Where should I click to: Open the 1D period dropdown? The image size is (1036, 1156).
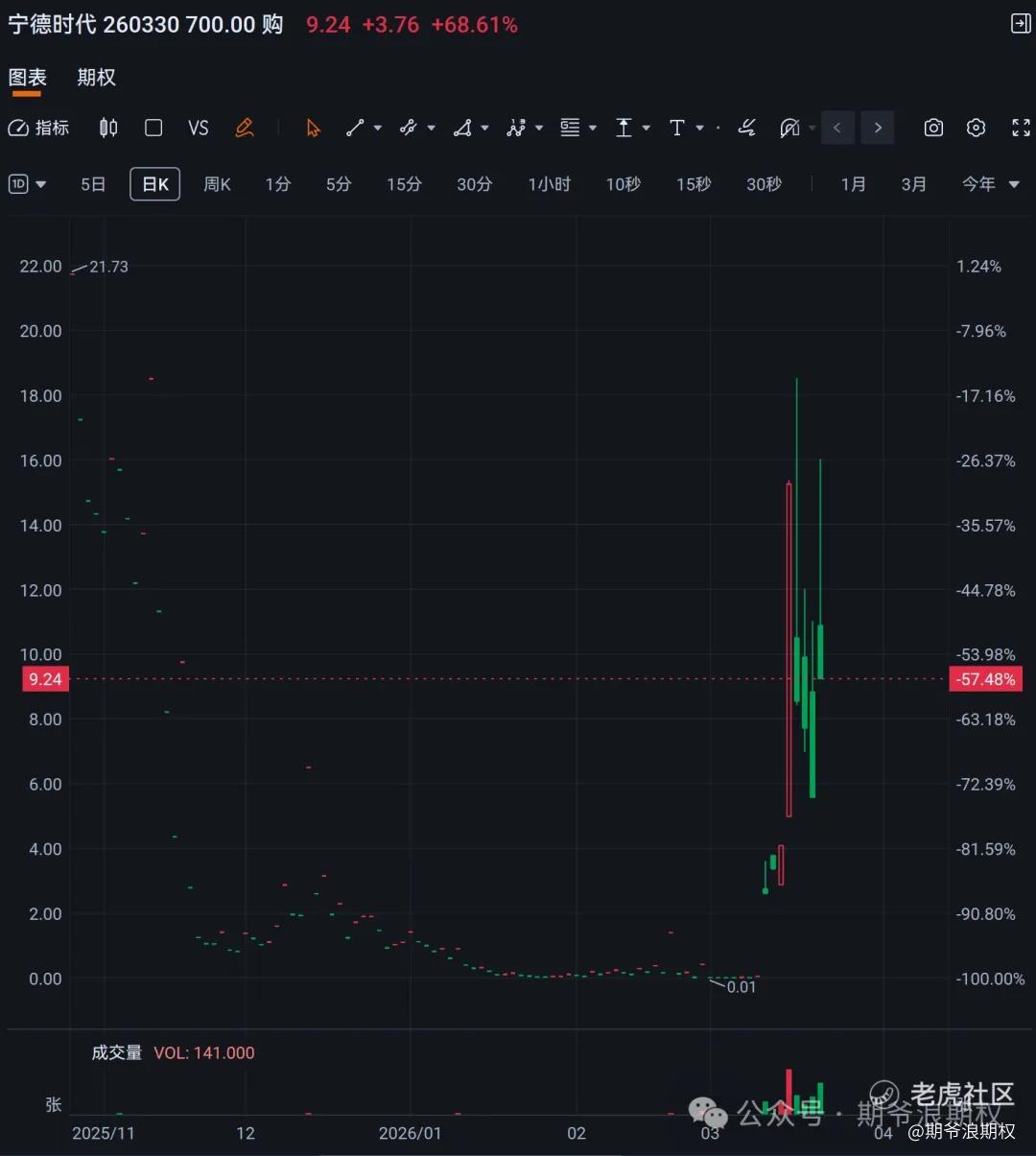27,184
